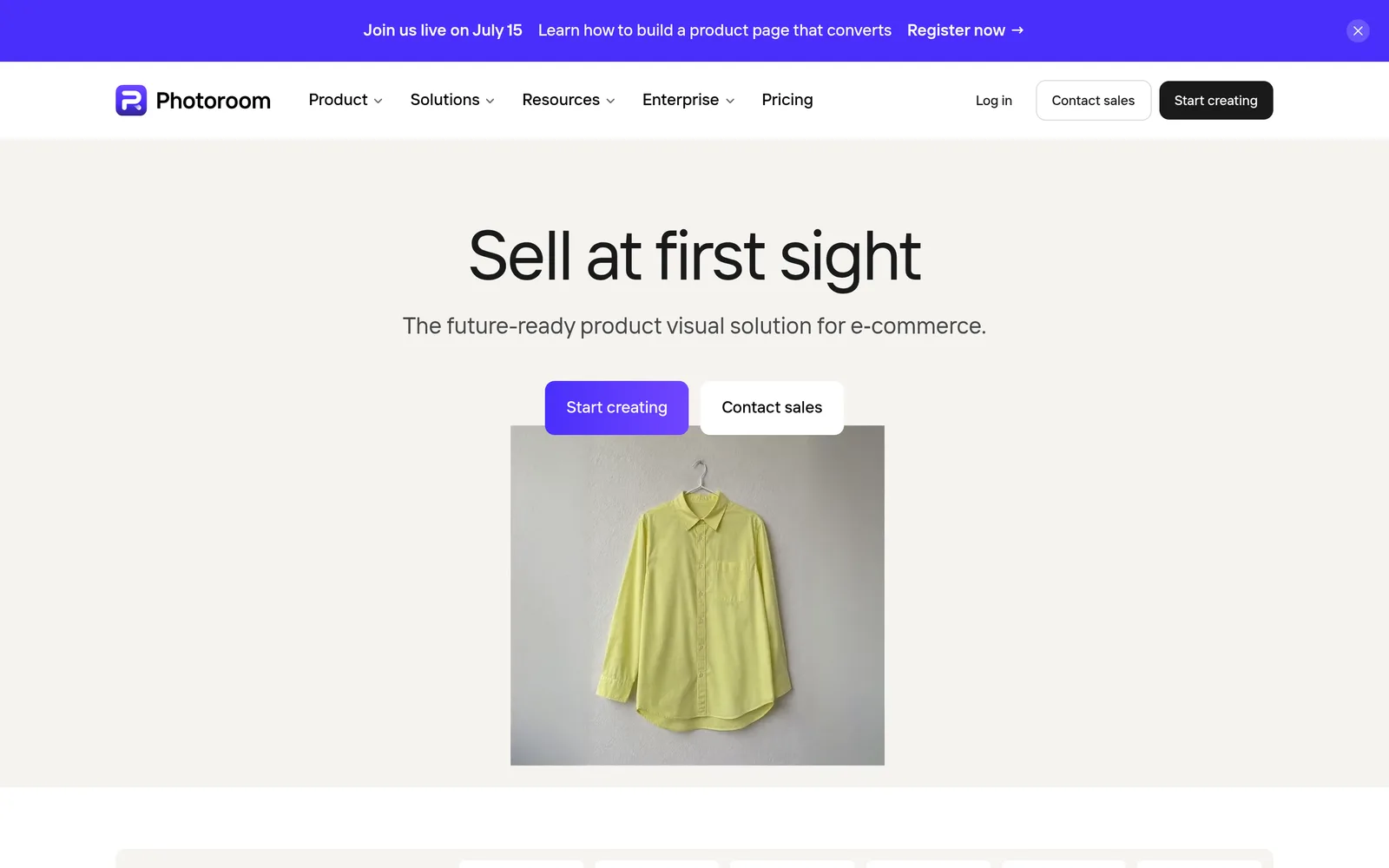
Task: Open the Solutions dropdown chevron
Action: 490,101
